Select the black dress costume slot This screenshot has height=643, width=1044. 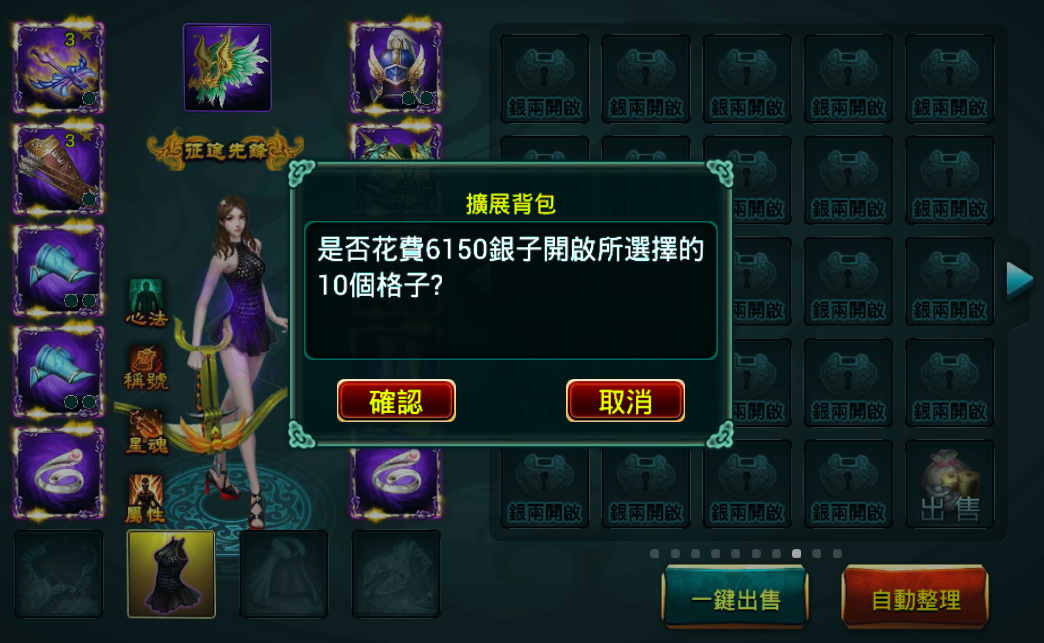coord(171,574)
